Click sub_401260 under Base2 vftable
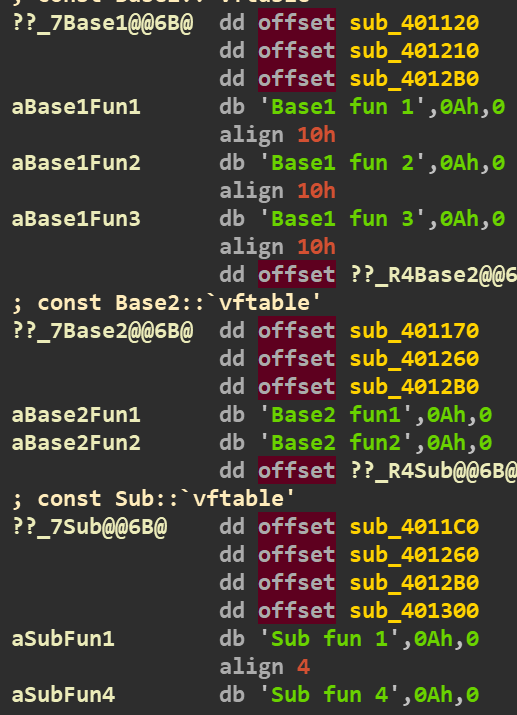This screenshot has width=517, height=715. [x=414, y=359]
